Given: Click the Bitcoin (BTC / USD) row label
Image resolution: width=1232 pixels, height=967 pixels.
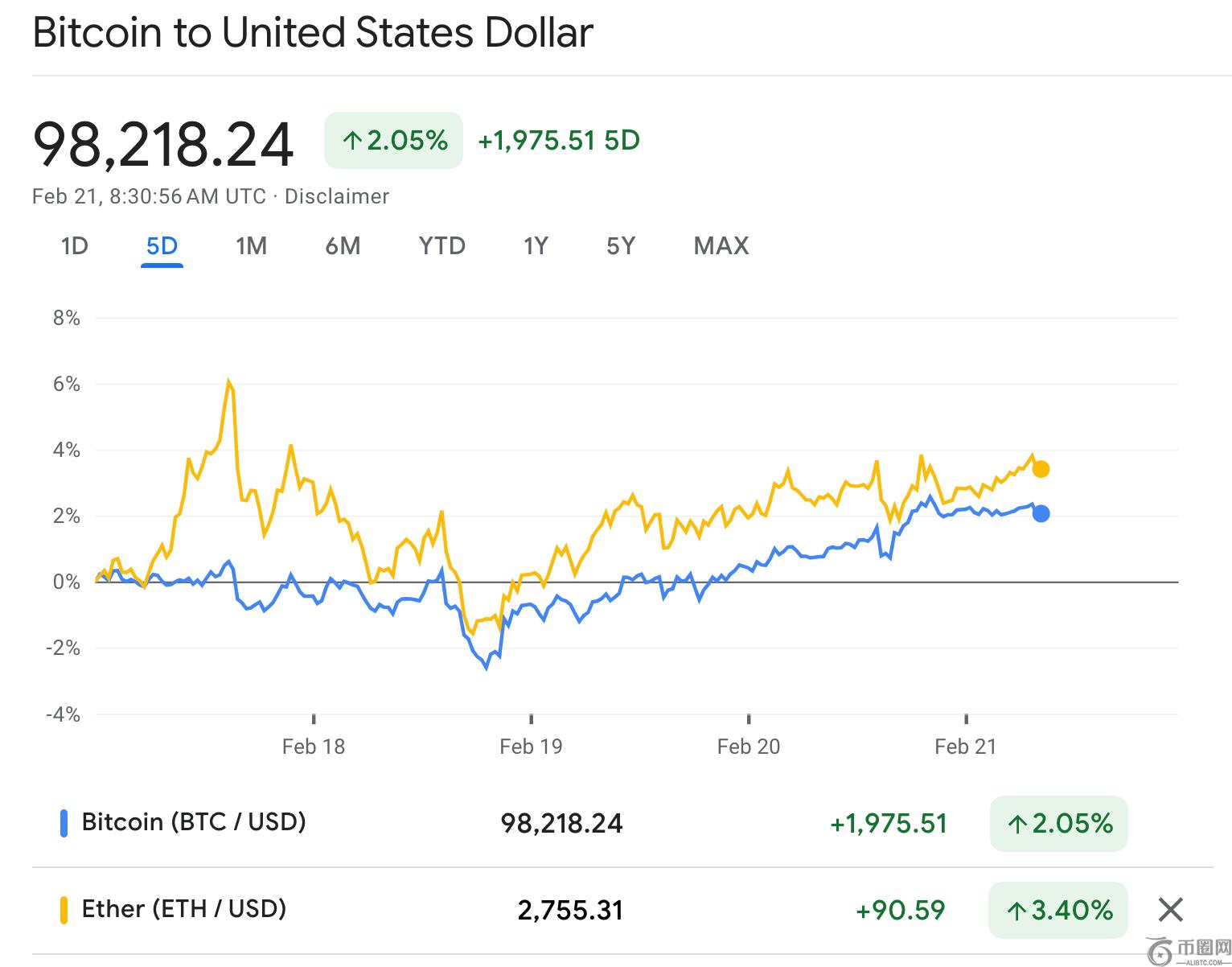Looking at the screenshot, I should [194, 822].
